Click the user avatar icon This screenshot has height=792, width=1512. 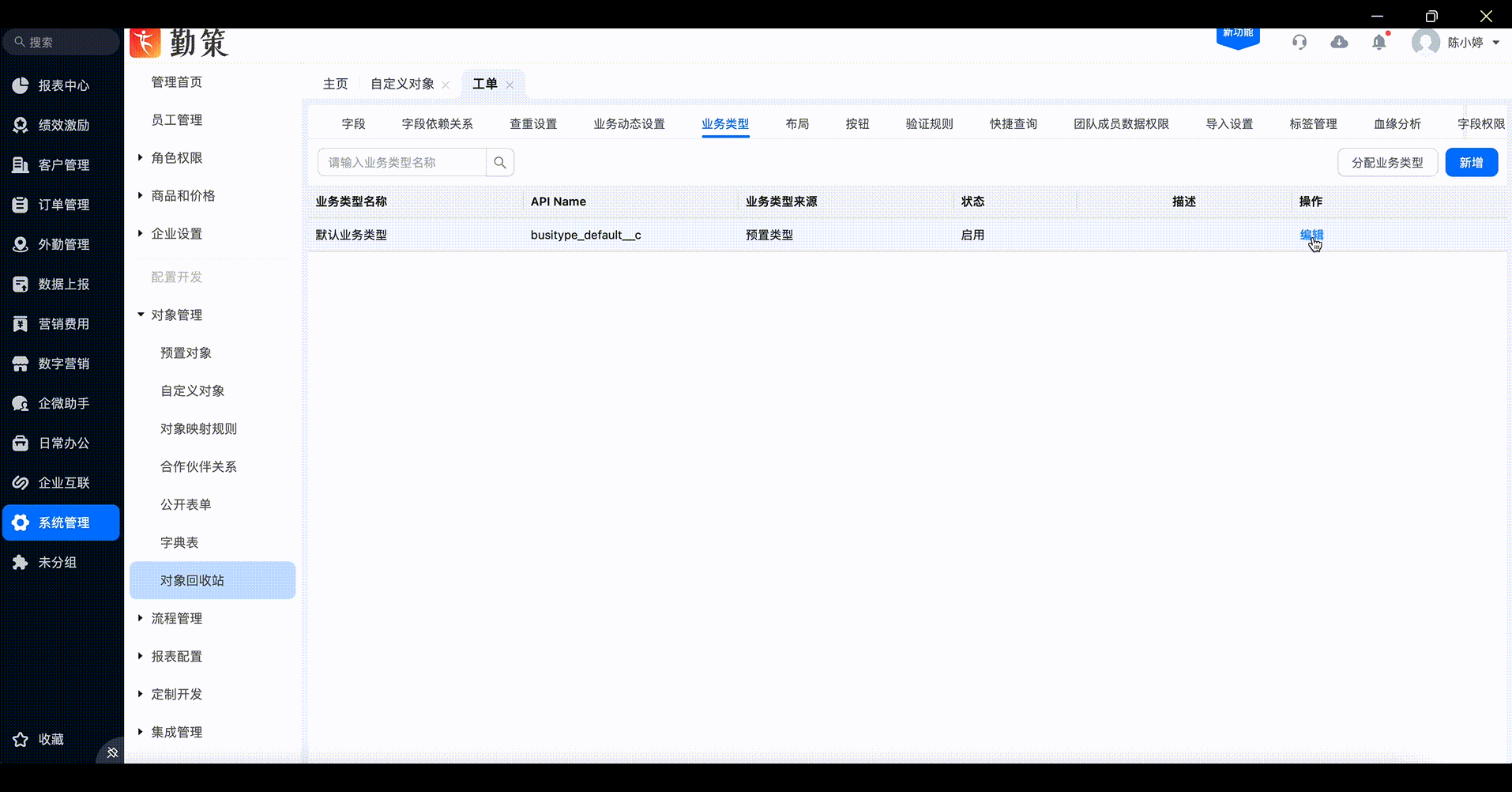click(x=1426, y=42)
